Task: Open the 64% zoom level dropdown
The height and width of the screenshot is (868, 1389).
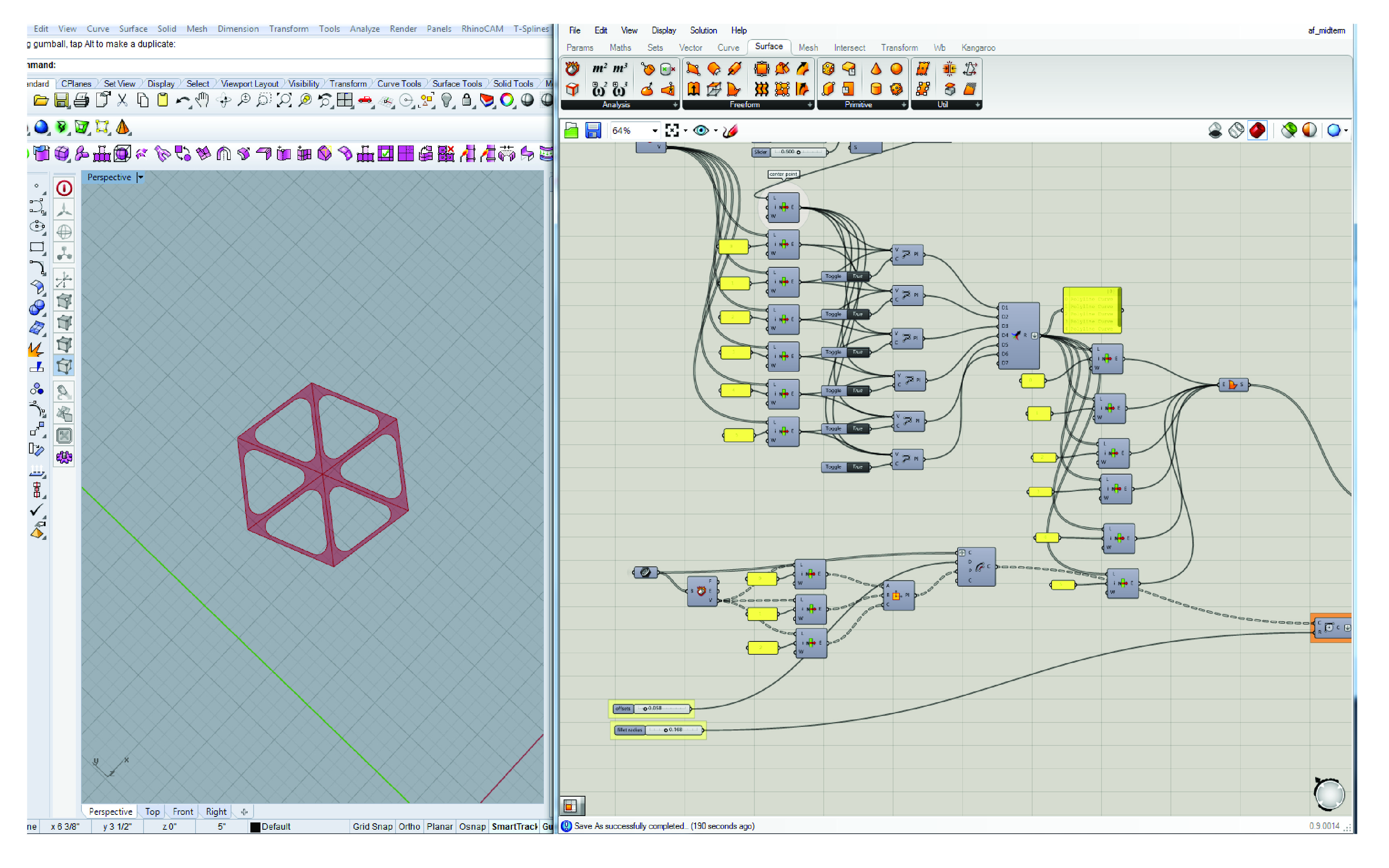Action: click(x=654, y=131)
